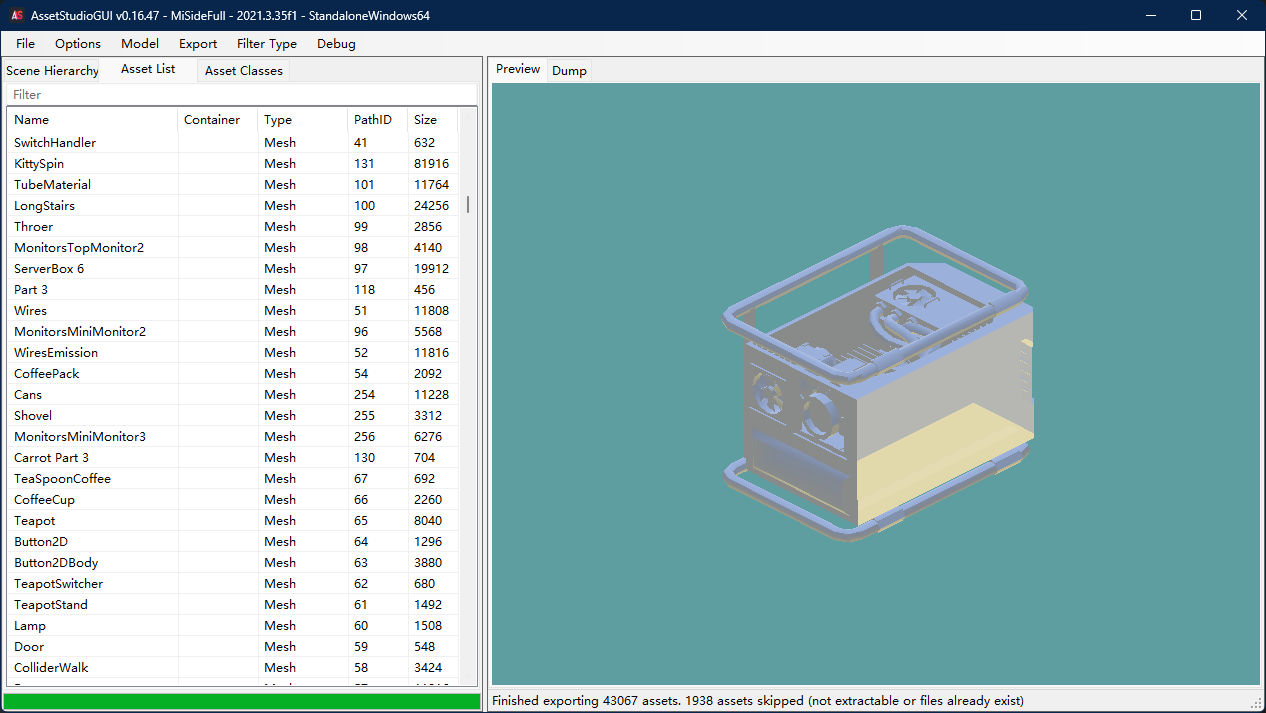Screen dimensions: 1266x713
Task: Open the Model menu
Action: click(x=139, y=43)
